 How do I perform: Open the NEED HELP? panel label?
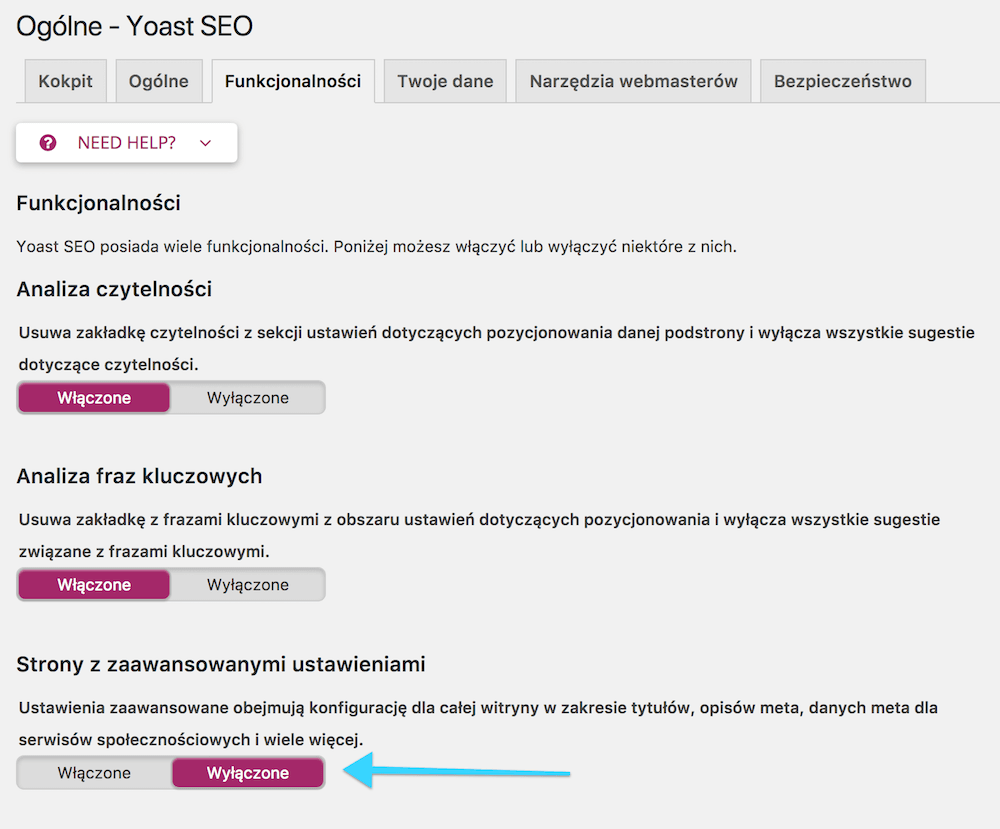point(126,143)
